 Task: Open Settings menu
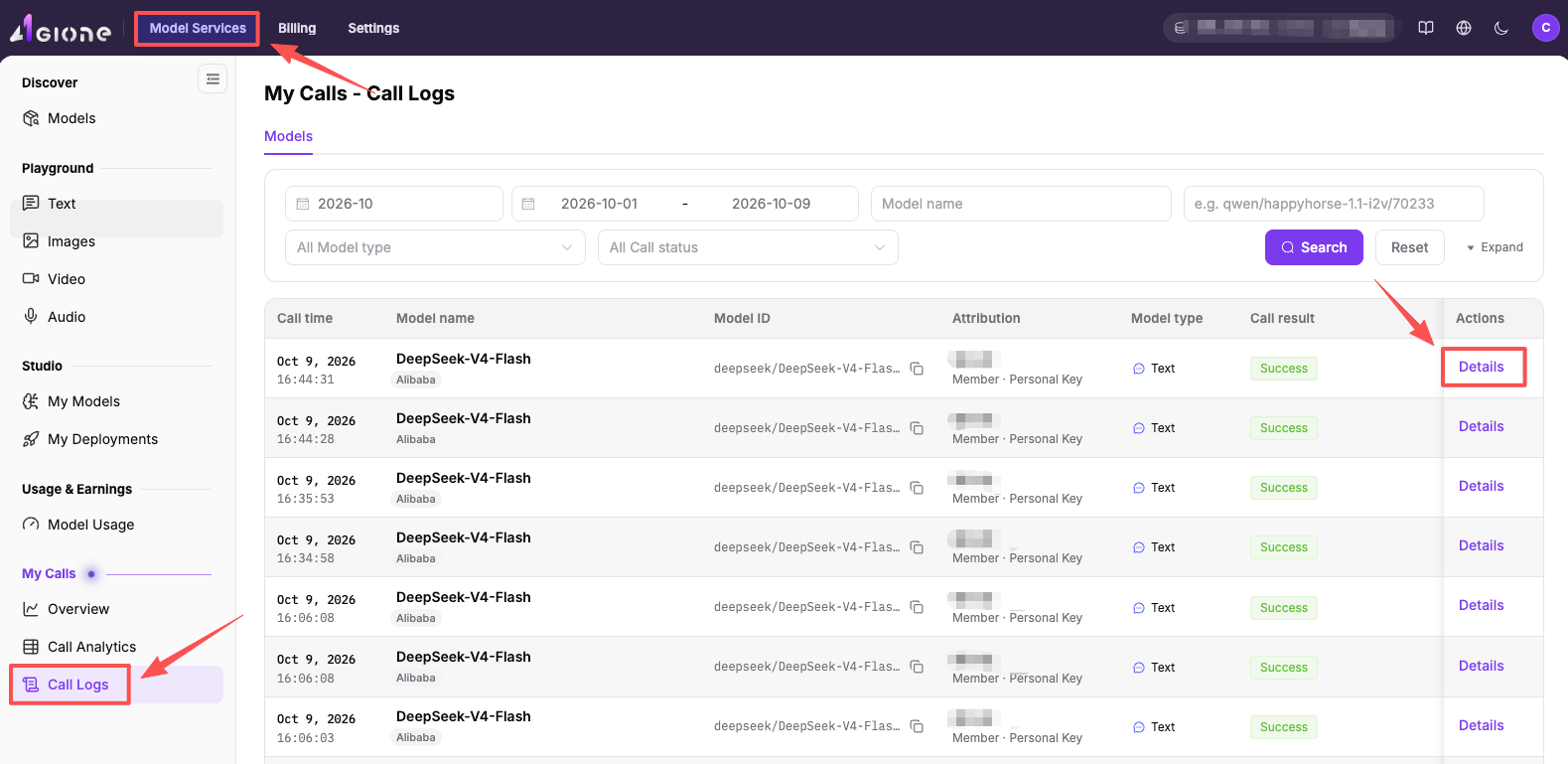pos(373,28)
